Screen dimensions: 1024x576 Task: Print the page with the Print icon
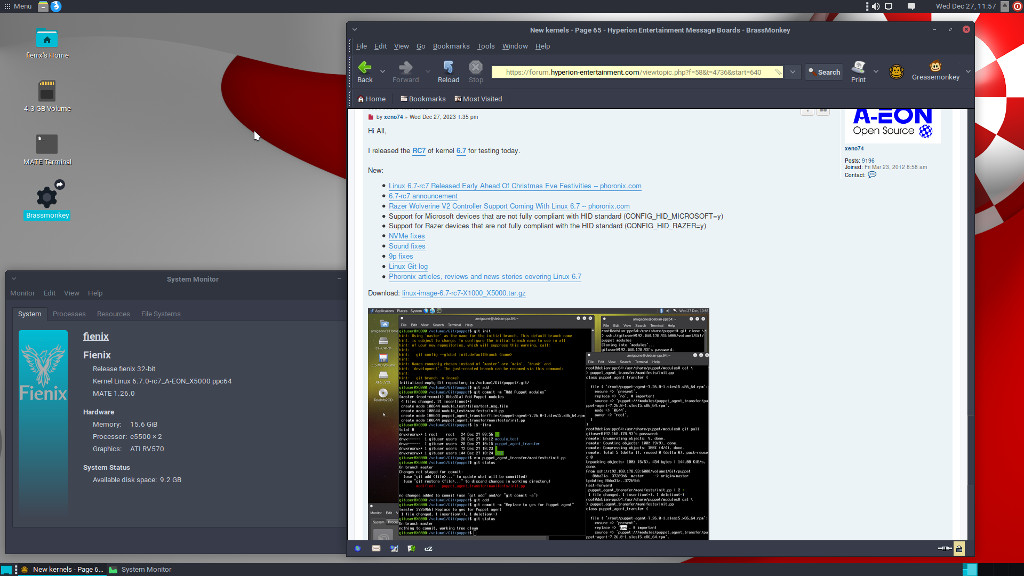(858, 71)
